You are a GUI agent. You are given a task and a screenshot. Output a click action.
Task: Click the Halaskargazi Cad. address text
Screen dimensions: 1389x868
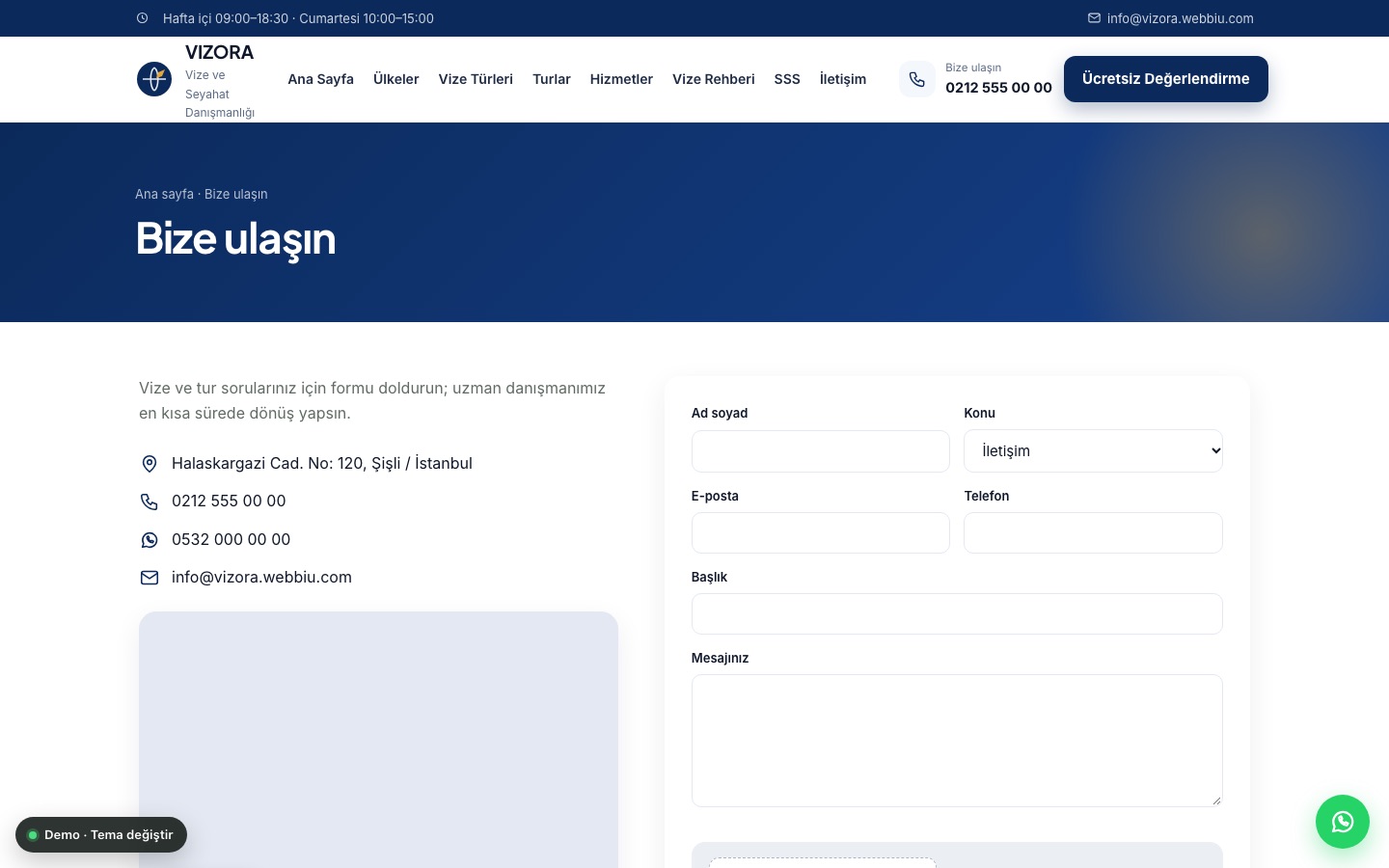(322, 464)
